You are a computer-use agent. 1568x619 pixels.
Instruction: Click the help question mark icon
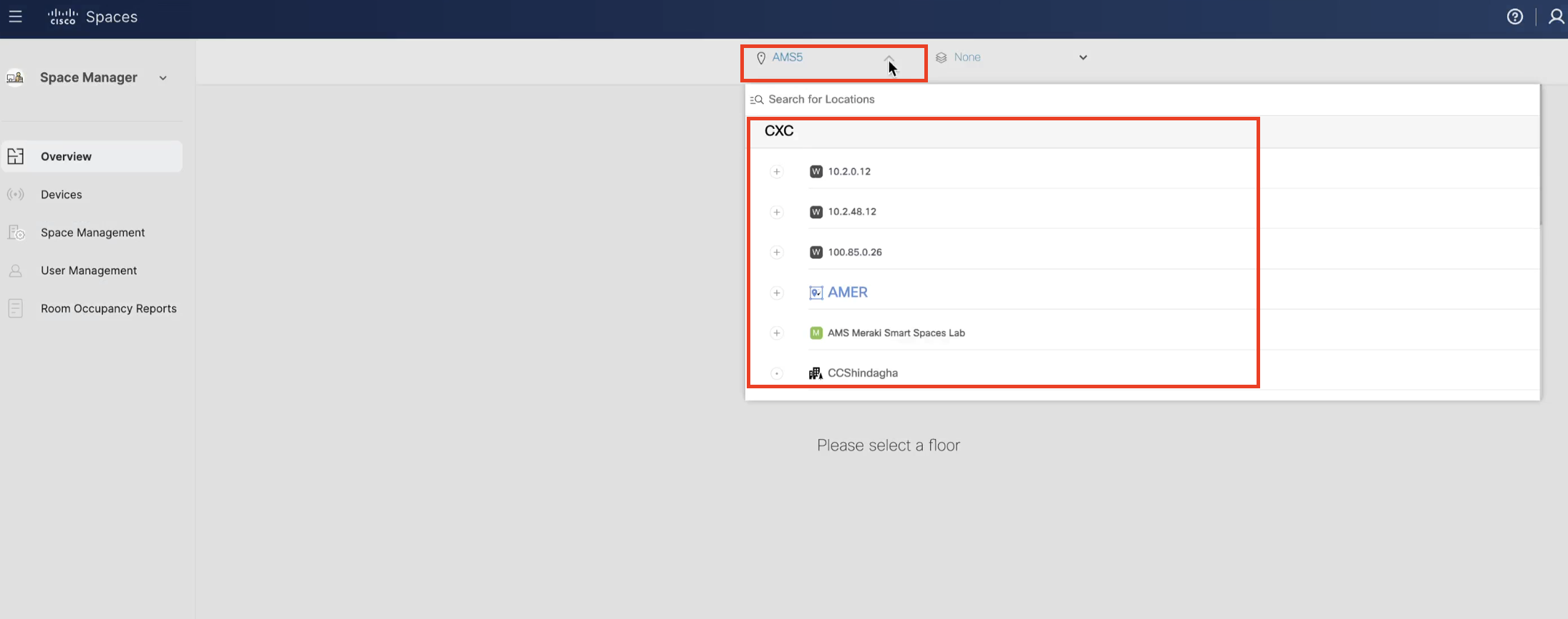click(1514, 16)
